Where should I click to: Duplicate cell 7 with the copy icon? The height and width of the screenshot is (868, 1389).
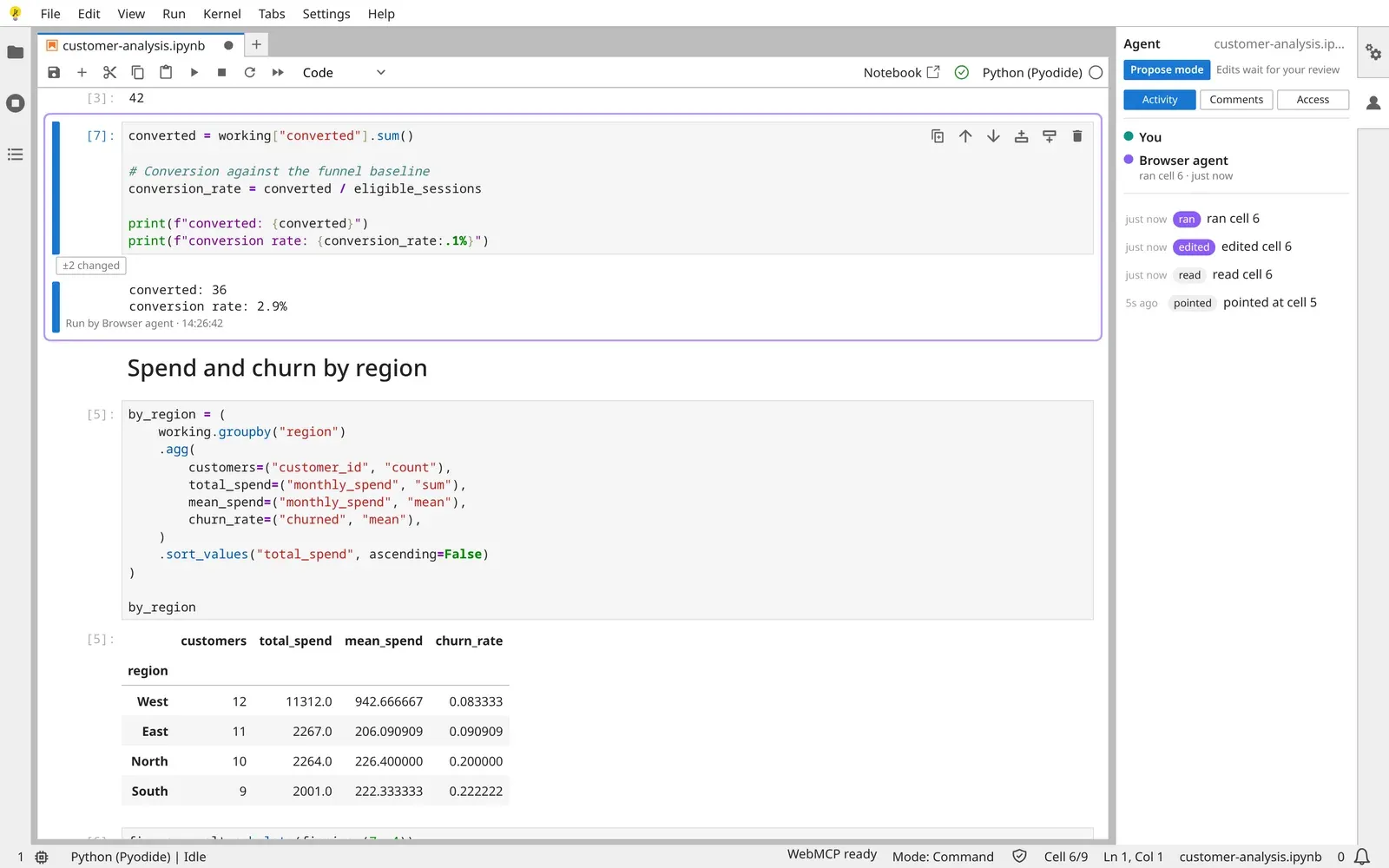938,136
